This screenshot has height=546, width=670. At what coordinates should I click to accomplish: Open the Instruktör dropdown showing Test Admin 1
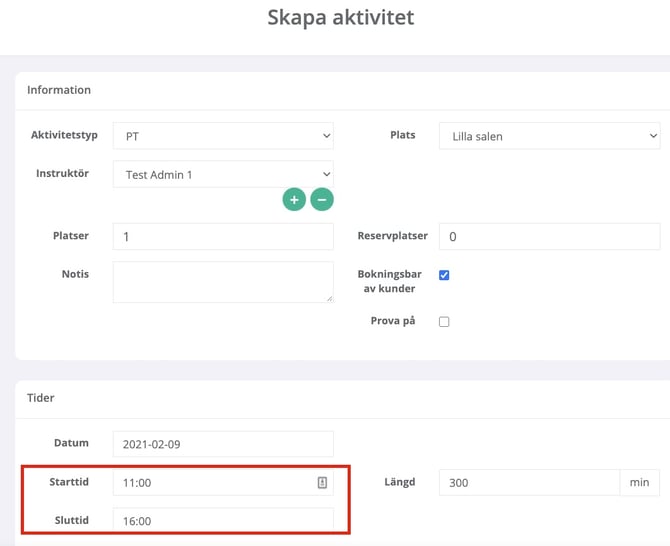tap(223, 175)
